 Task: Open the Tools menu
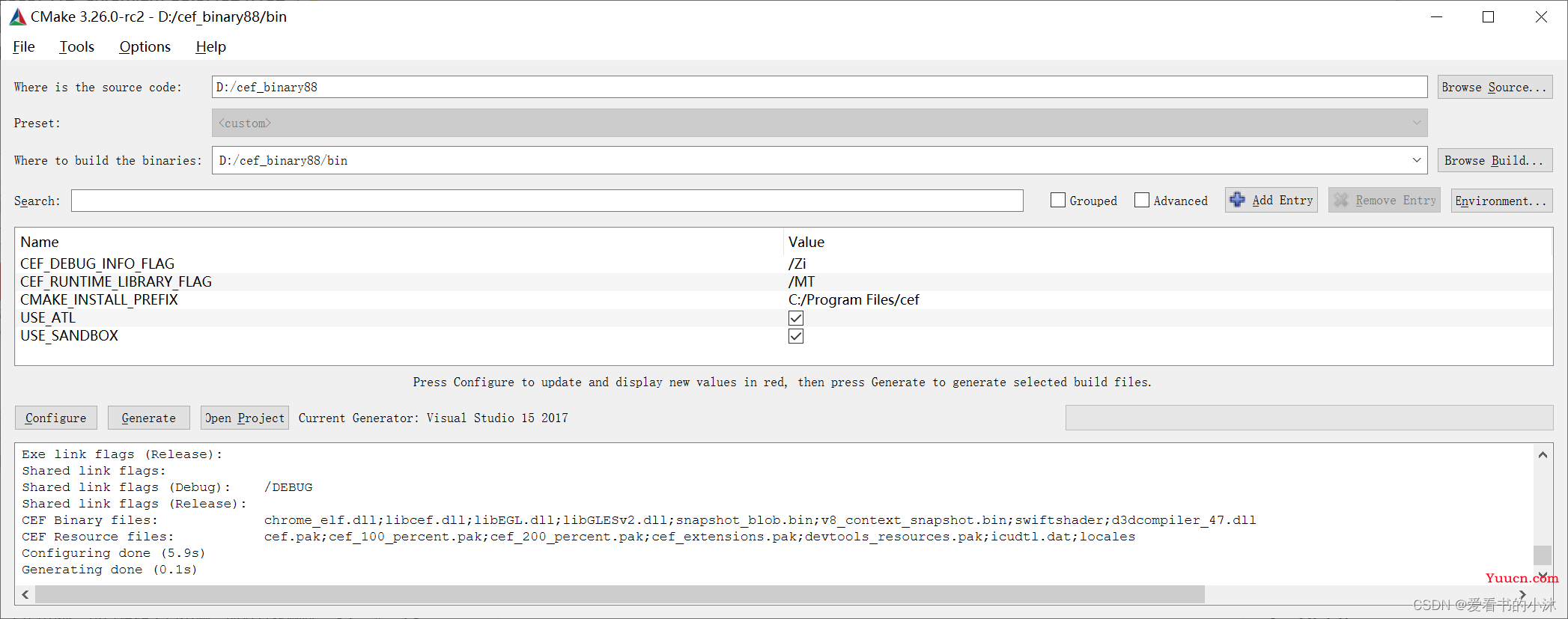77,46
